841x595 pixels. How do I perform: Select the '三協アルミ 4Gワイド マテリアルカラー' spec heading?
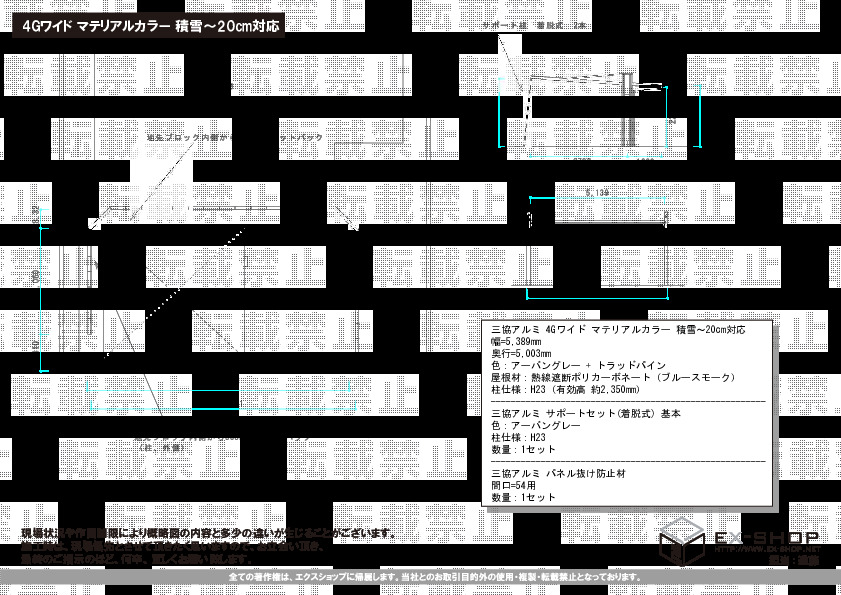click(618, 329)
